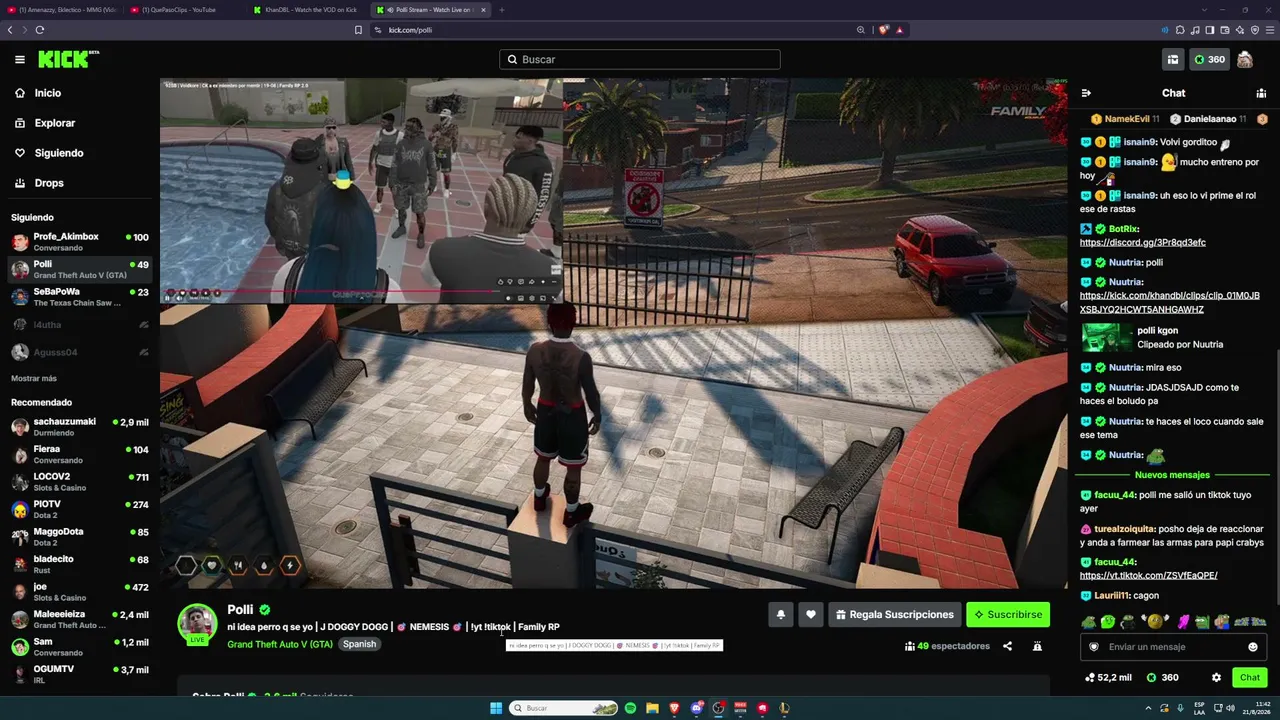This screenshot has height=720, width=1280.
Task: Click the Brave Shields icon in address bar
Action: coord(883,30)
